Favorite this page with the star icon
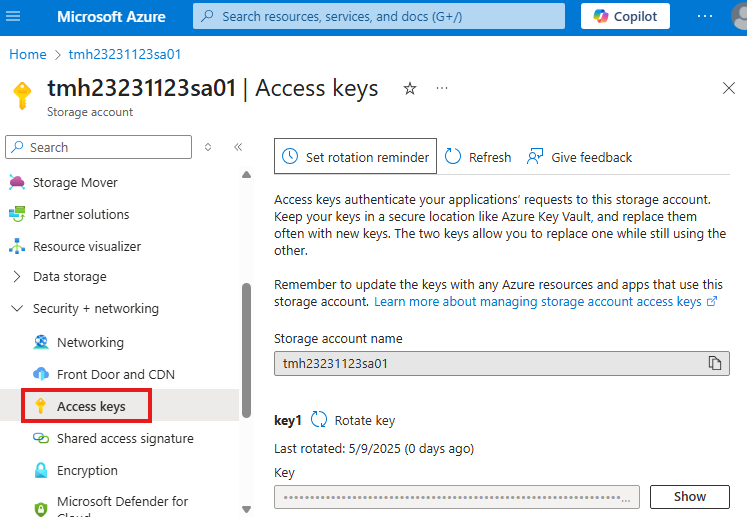The height and width of the screenshot is (518, 747). pos(410,88)
